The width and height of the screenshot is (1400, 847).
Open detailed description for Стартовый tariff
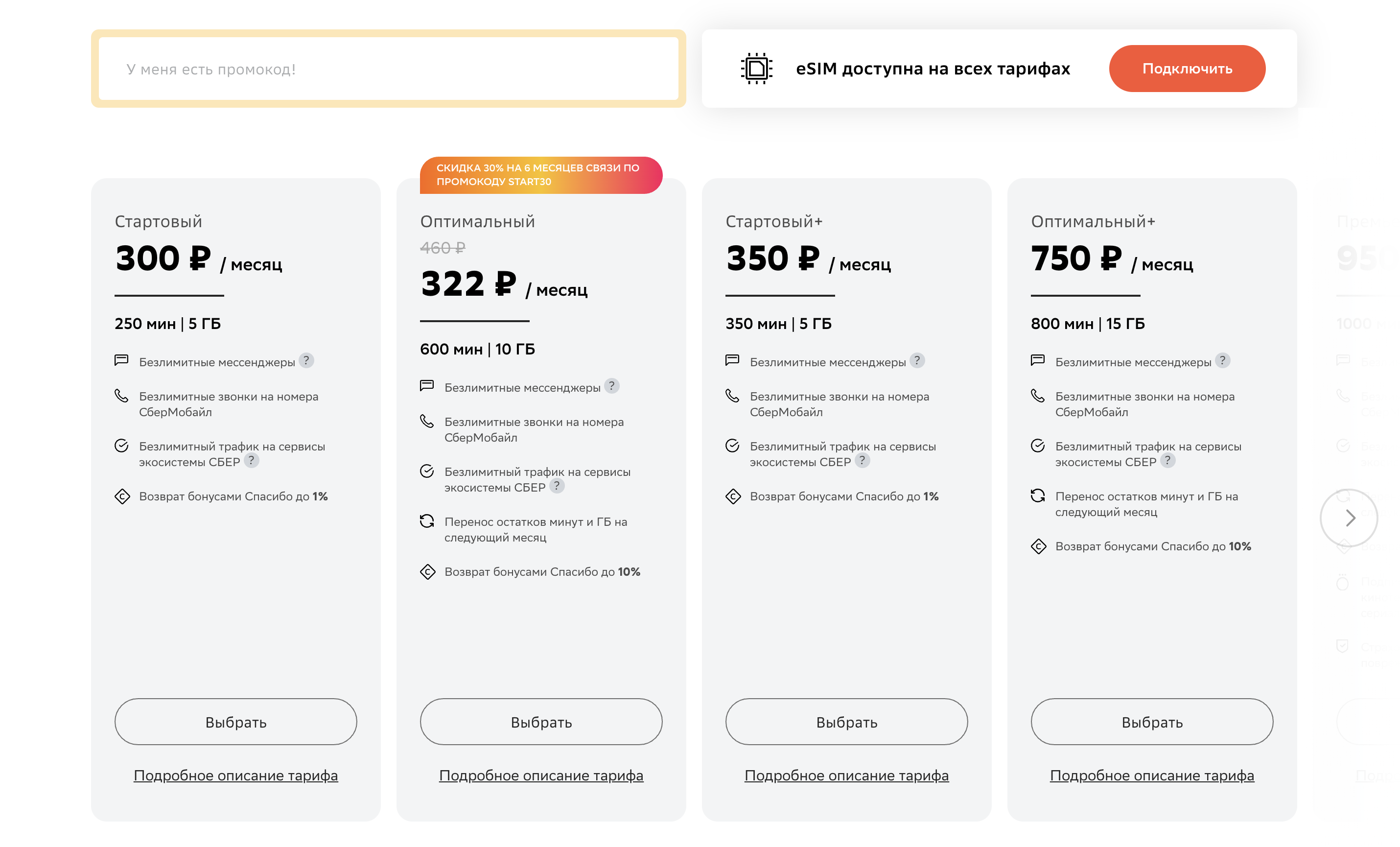click(x=235, y=775)
